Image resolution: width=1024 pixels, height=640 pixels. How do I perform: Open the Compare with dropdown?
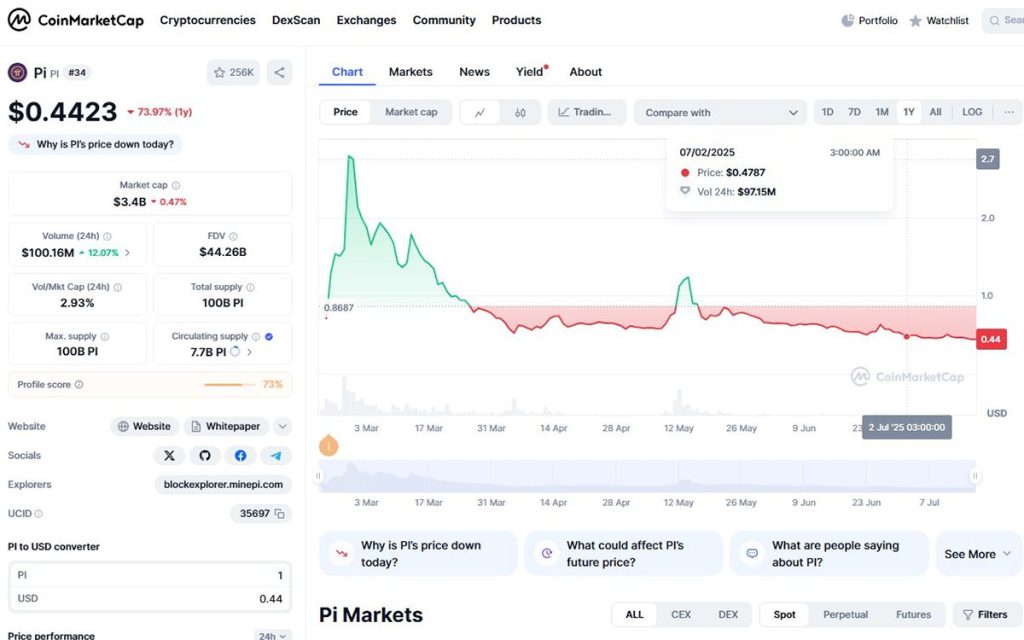coord(720,112)
